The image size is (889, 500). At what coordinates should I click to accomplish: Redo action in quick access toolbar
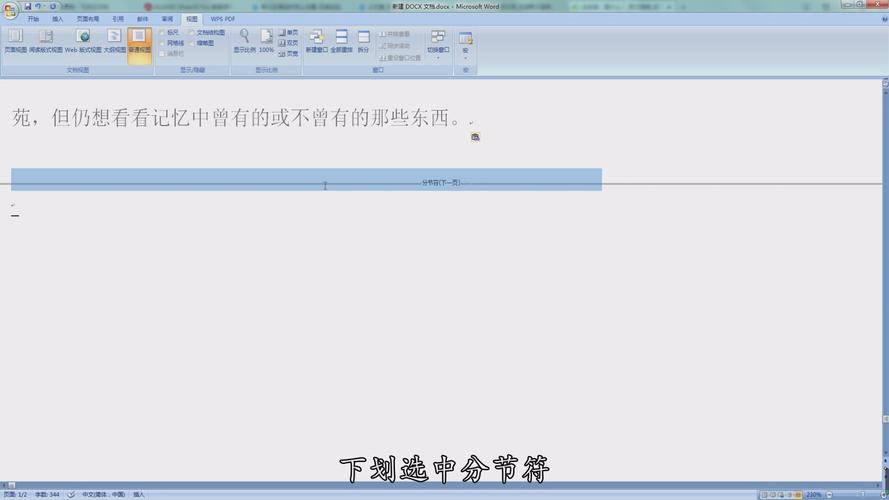point(53,6)
